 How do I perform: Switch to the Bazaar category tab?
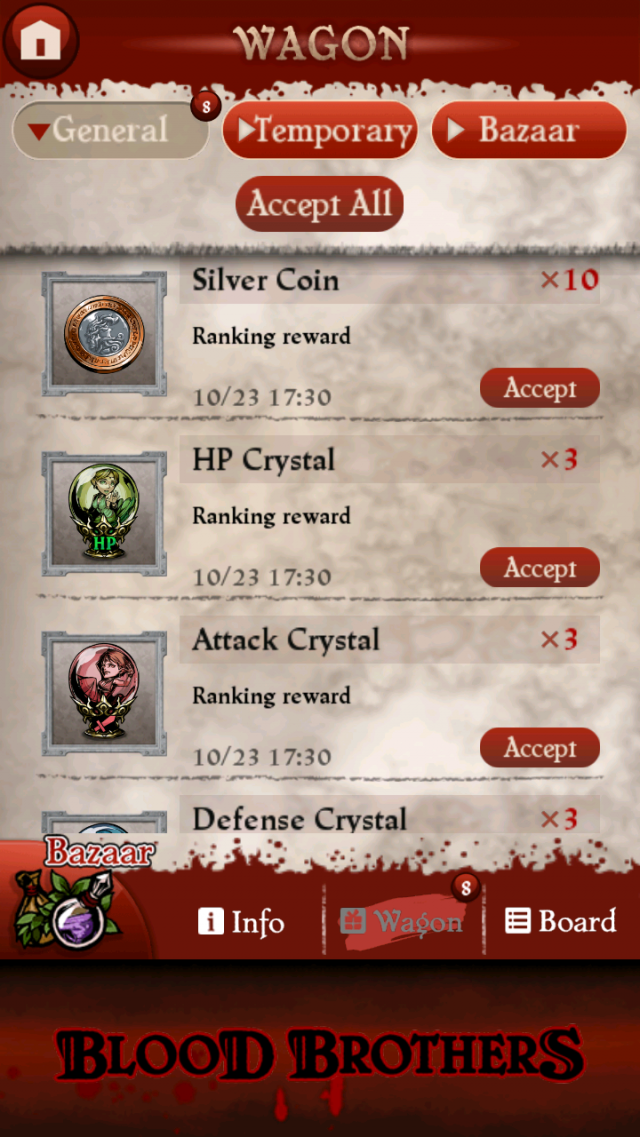529,131
